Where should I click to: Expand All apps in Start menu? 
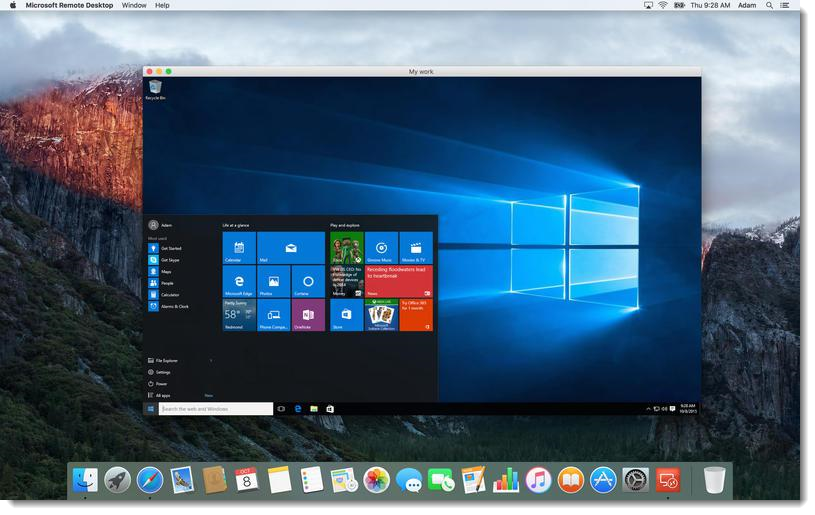pyautogui.click(x=163, y=396)
